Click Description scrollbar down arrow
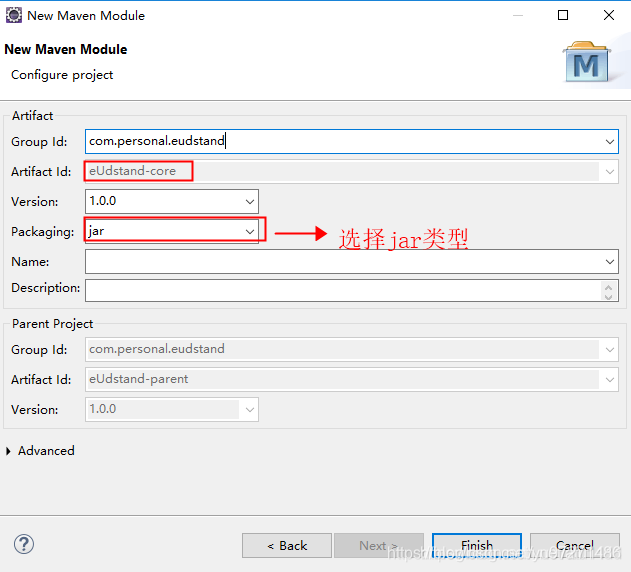Screen dimensions: 631x572 [x=608, y=297]
